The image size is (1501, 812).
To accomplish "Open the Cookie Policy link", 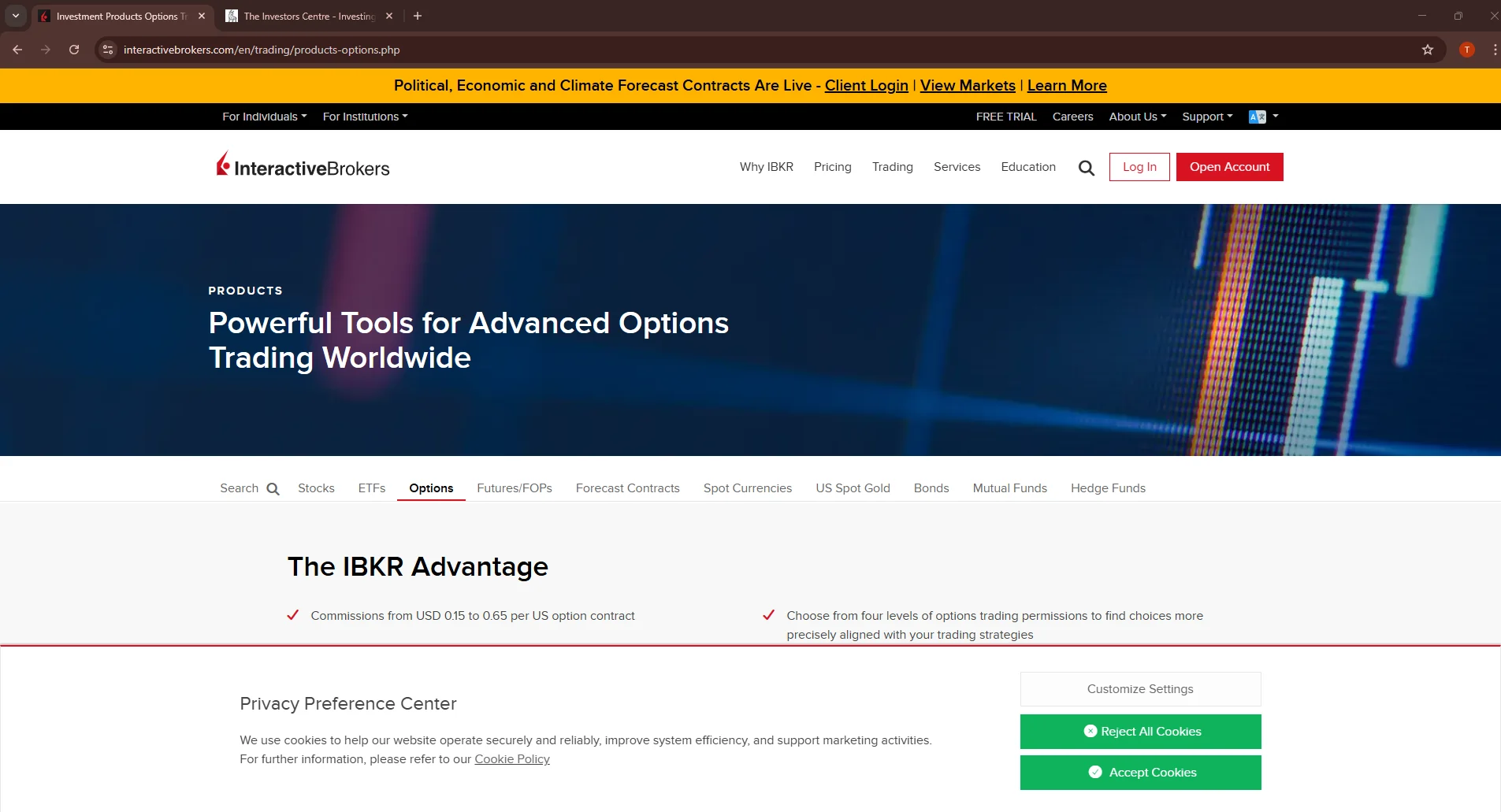I will click(x=512, y=759).
